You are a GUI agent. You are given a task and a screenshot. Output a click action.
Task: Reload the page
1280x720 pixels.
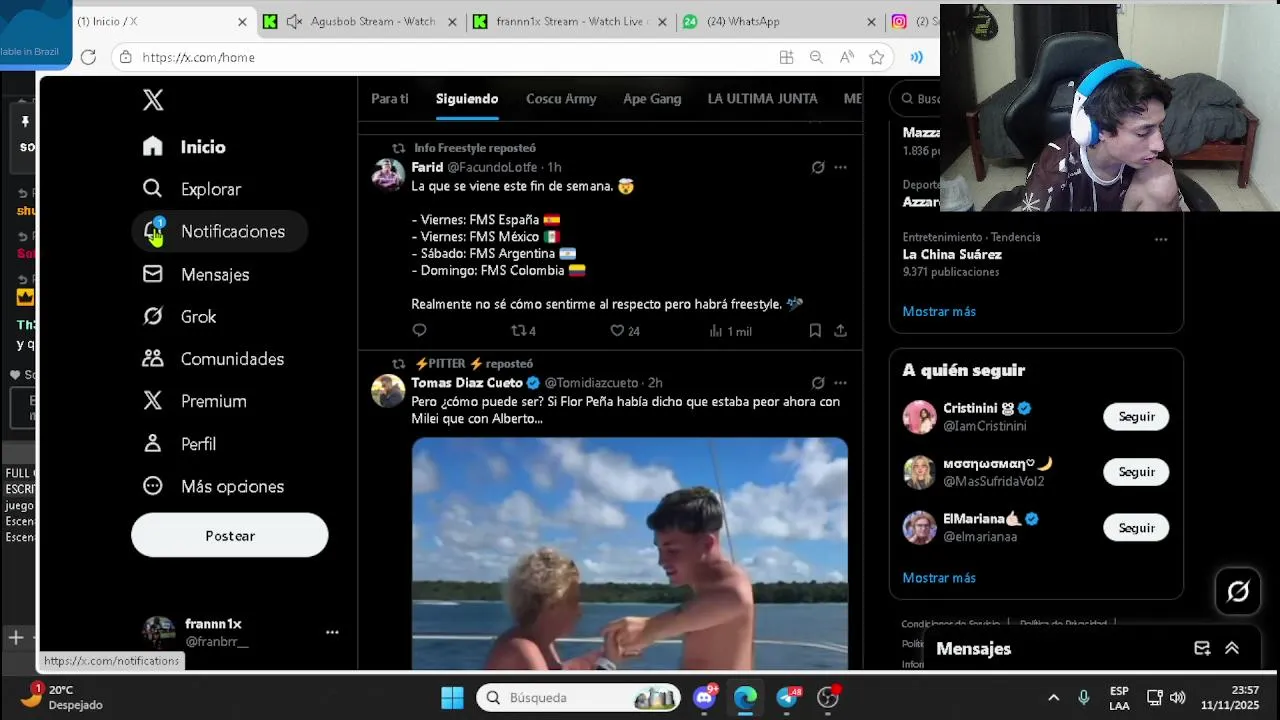[x=88, y=57]
